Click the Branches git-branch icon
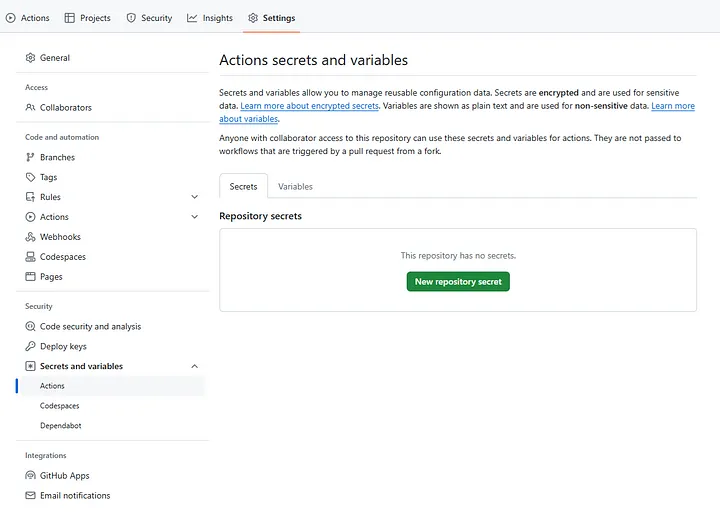This screenshot has height=512, width=720. [x=30, y=158]
